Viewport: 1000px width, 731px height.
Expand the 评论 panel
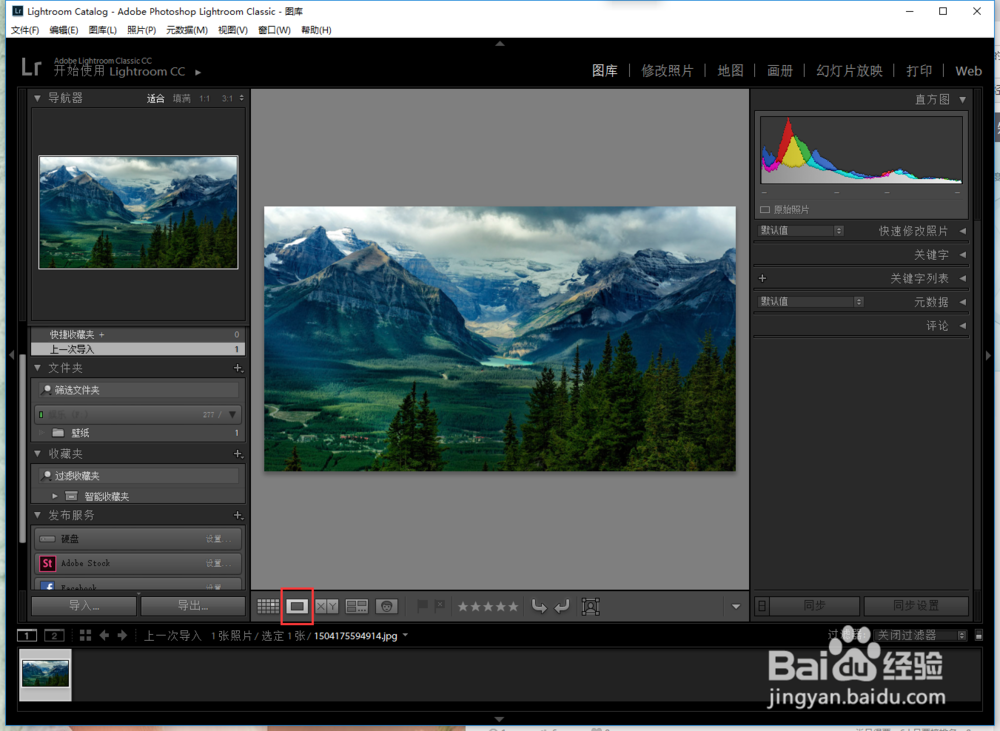962,325
